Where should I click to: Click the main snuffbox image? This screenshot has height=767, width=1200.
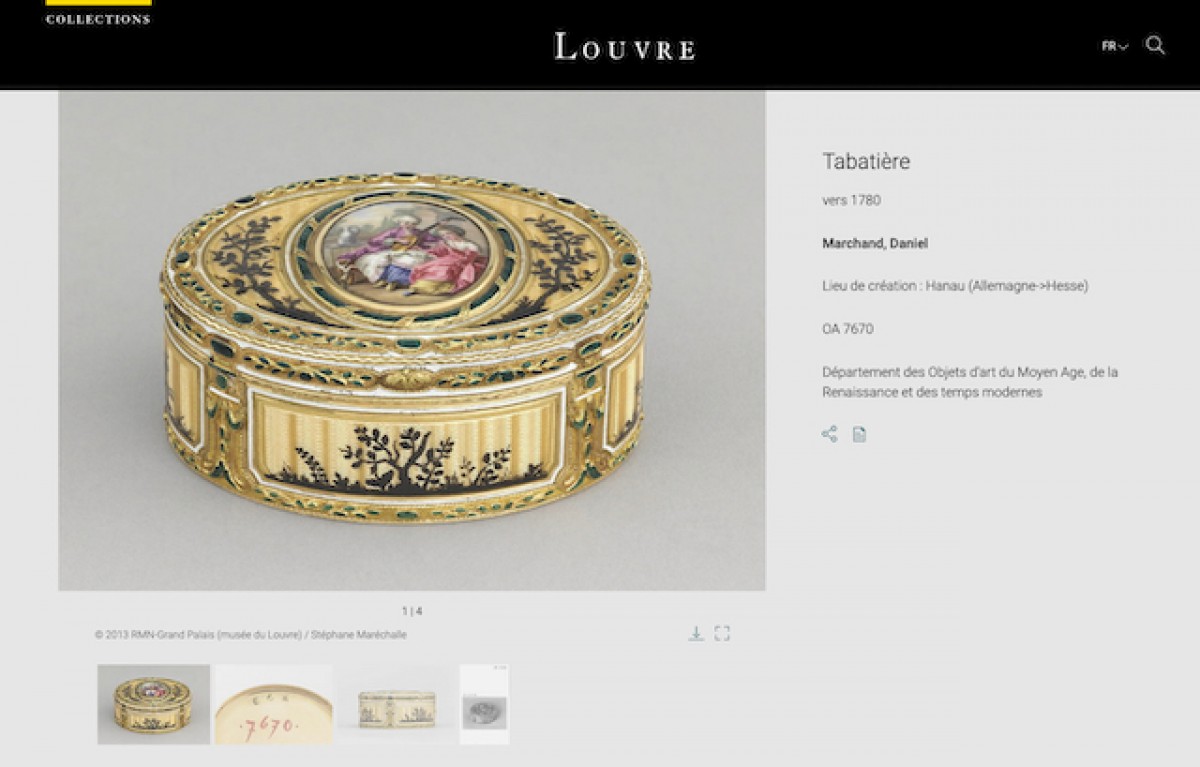tap(412, 340)
